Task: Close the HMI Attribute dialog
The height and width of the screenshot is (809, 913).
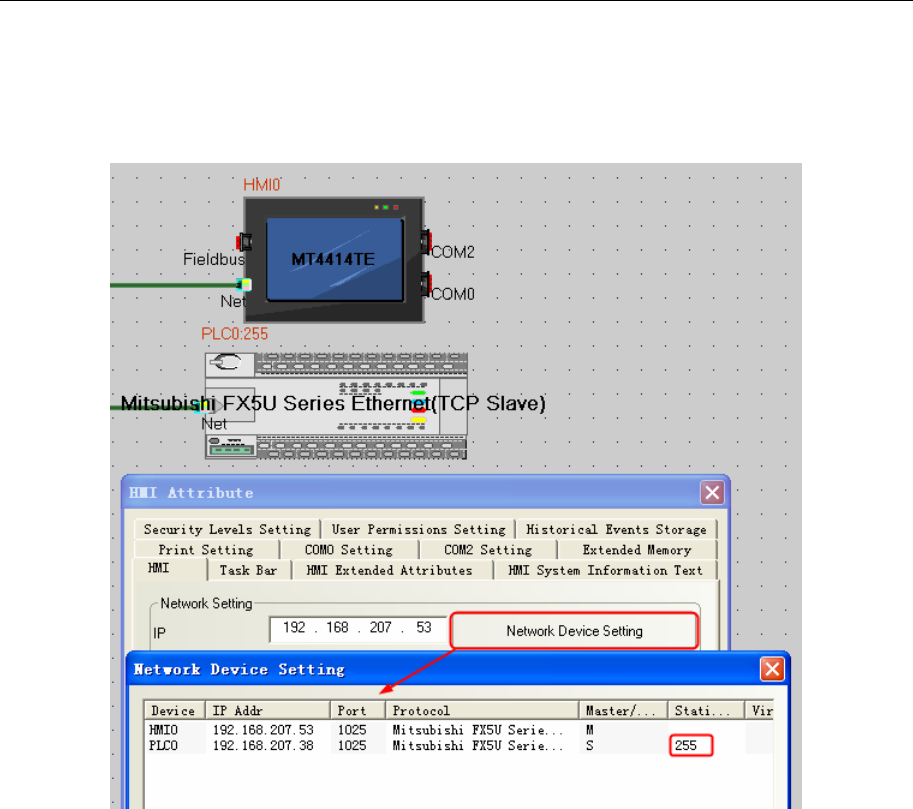Action: click(712, 493)
